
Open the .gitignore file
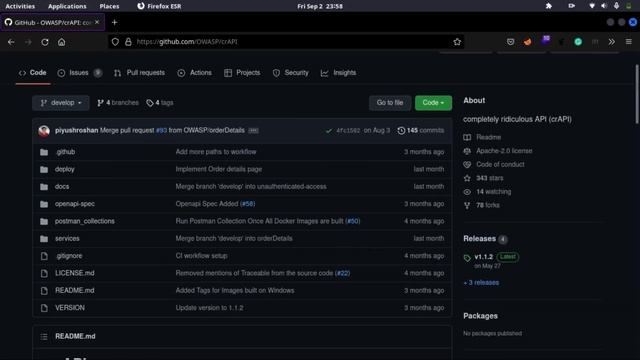[x=69, y=256]
